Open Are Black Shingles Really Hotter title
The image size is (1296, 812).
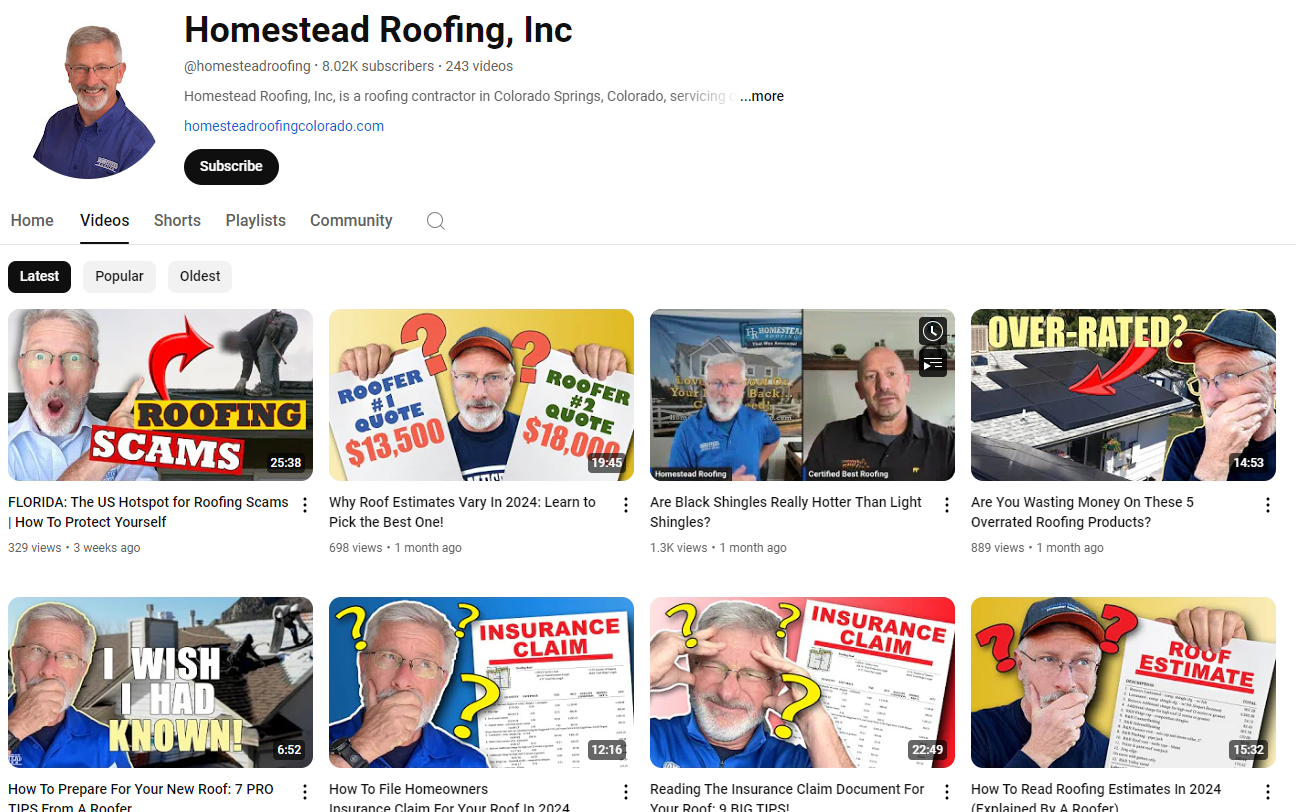tap(786, 512)
